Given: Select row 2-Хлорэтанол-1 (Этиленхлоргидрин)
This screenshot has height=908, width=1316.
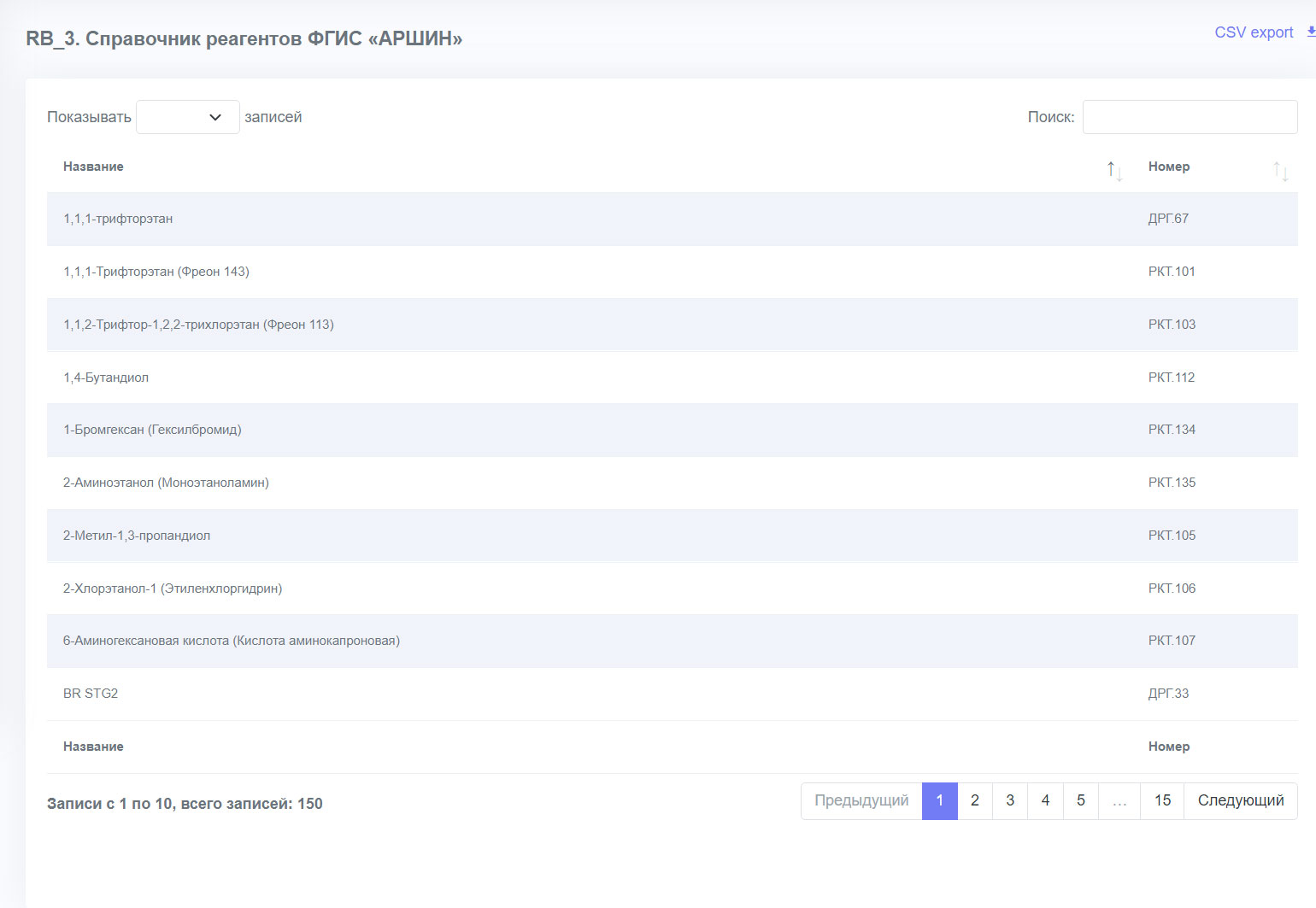Looking at the screenshot, I should [673, 589].
